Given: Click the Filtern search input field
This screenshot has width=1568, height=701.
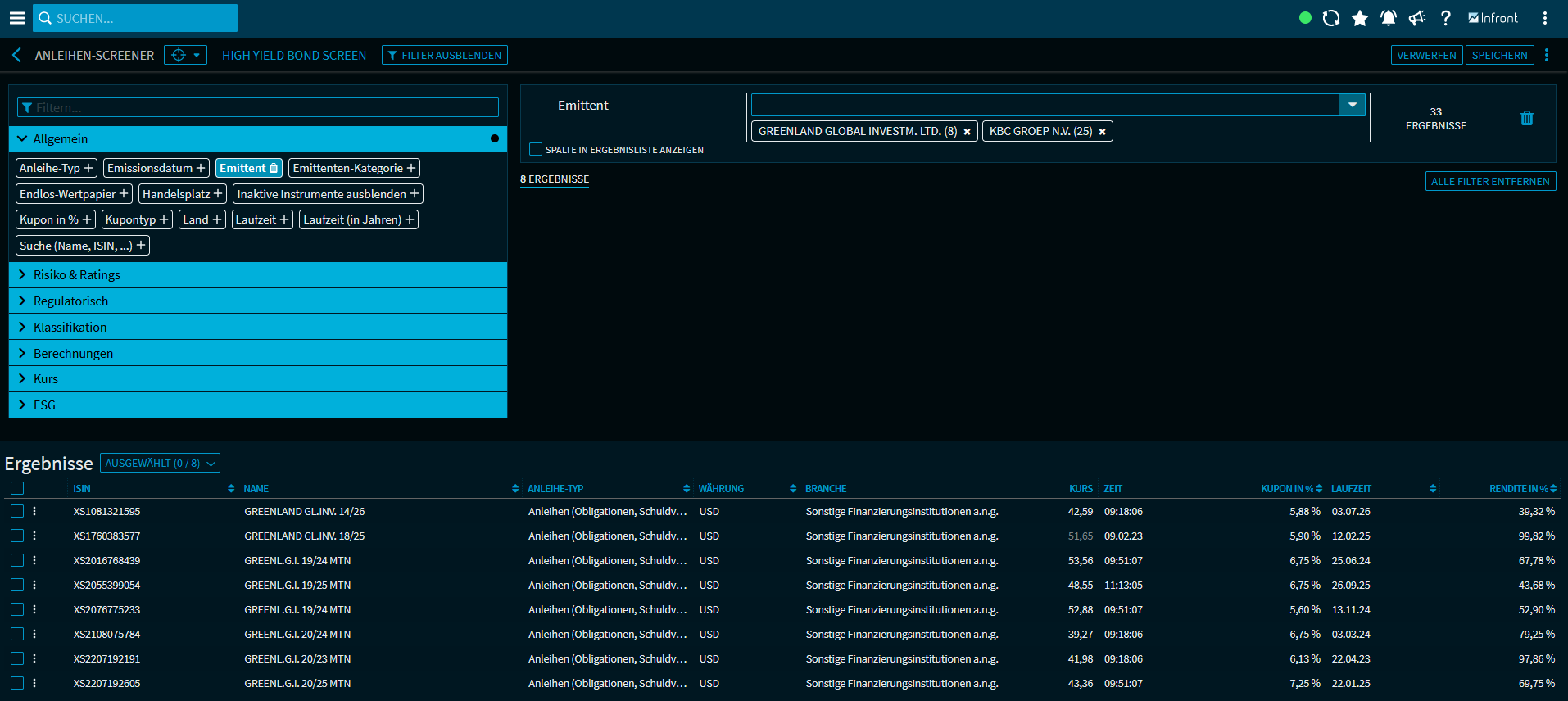Looking at the screenshot, I should point(258,107).
